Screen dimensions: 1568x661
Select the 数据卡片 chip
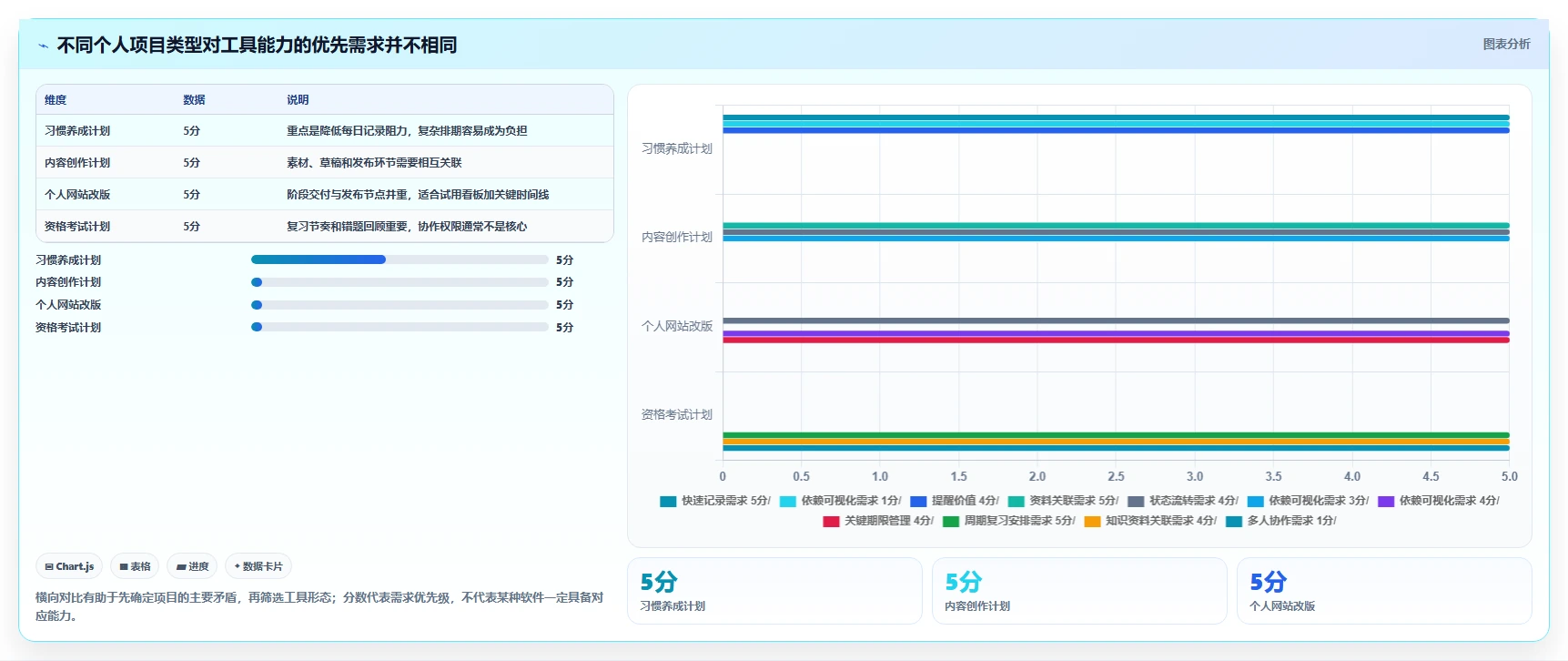click(x=258, y=566)
